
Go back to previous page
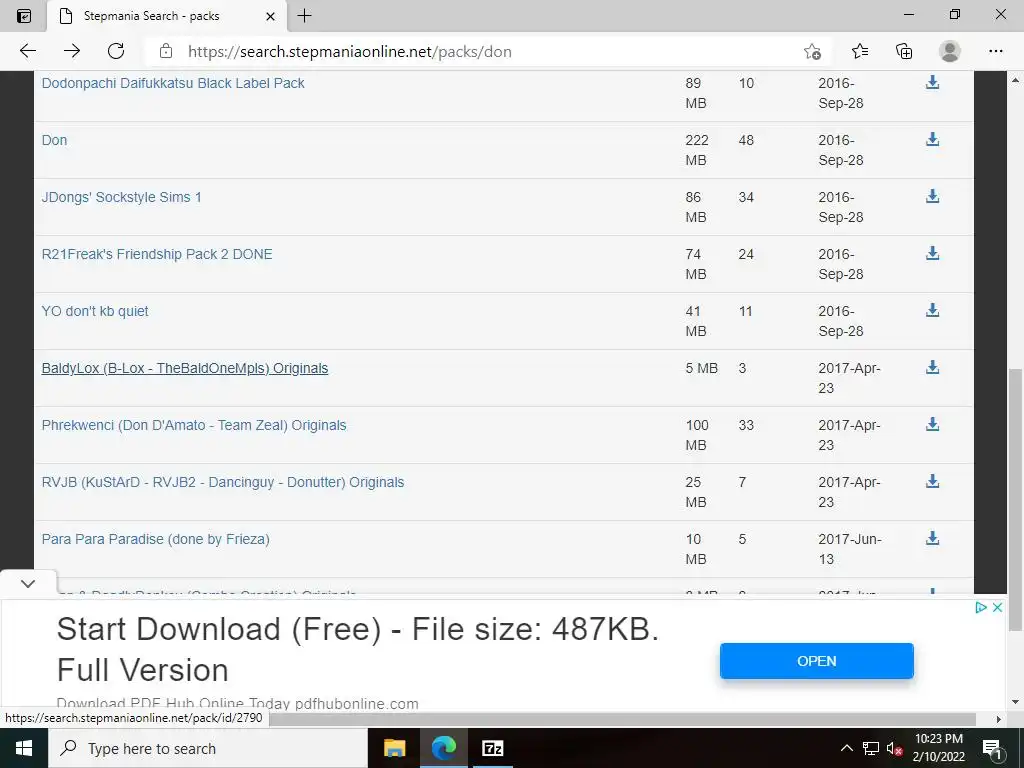(x=27, y=51)
